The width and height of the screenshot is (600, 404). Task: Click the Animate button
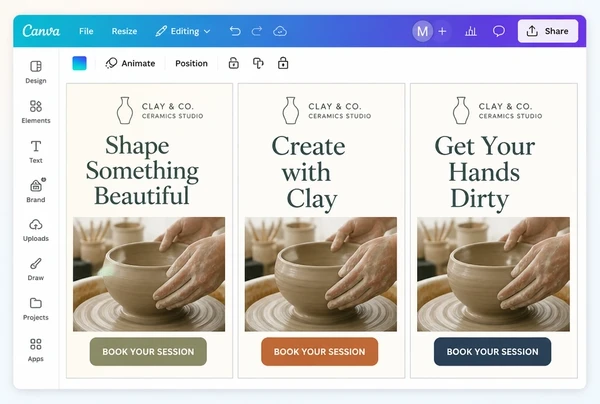click(130, 63)
